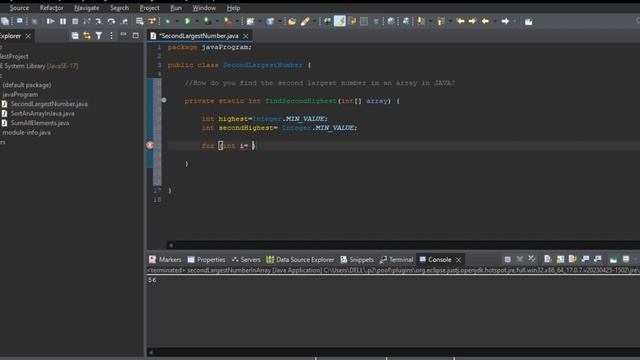
Task: Open the Help menu
Action: tap(233, 8)
